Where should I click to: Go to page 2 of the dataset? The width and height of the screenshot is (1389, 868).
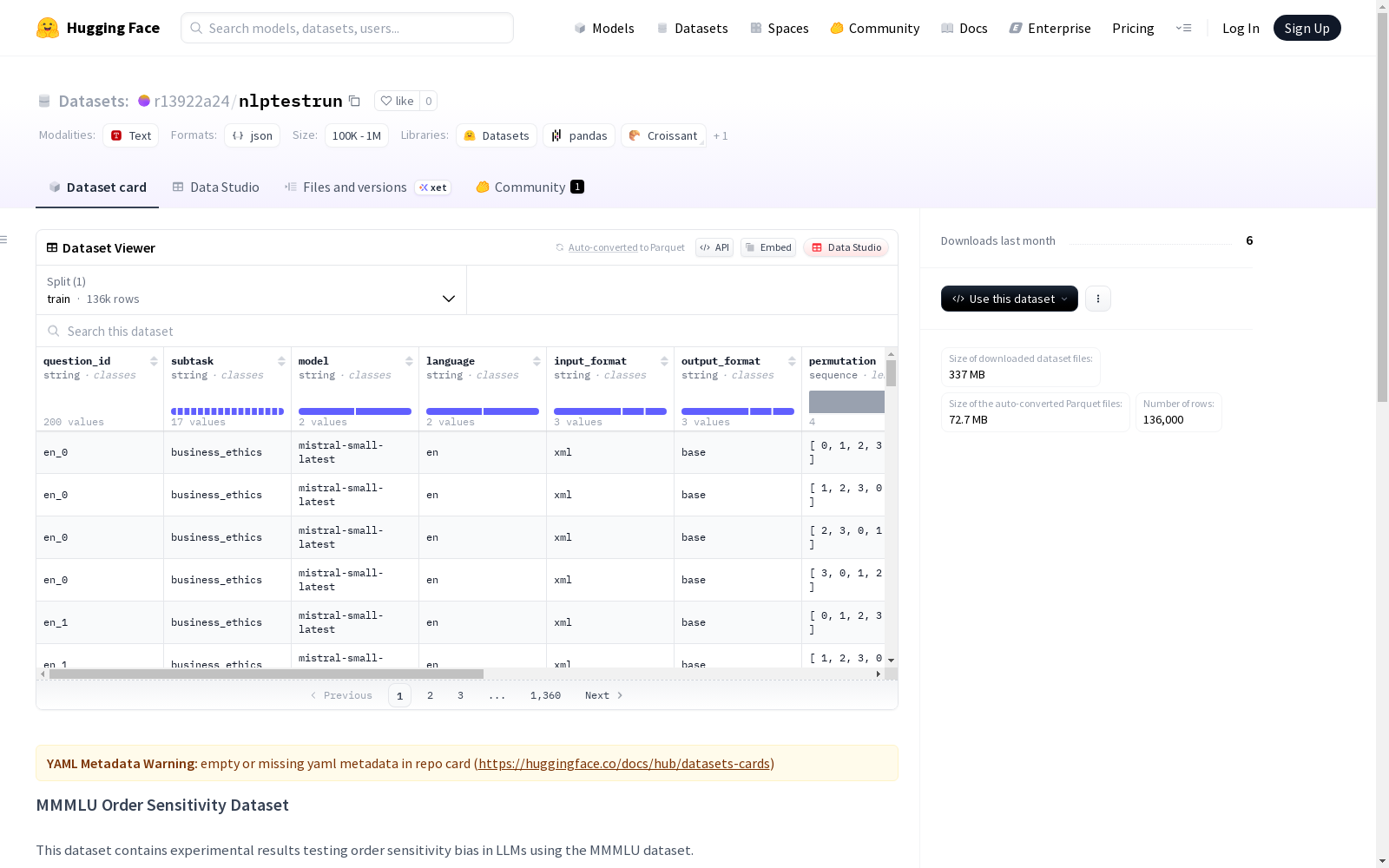click(x=430, y=695)
